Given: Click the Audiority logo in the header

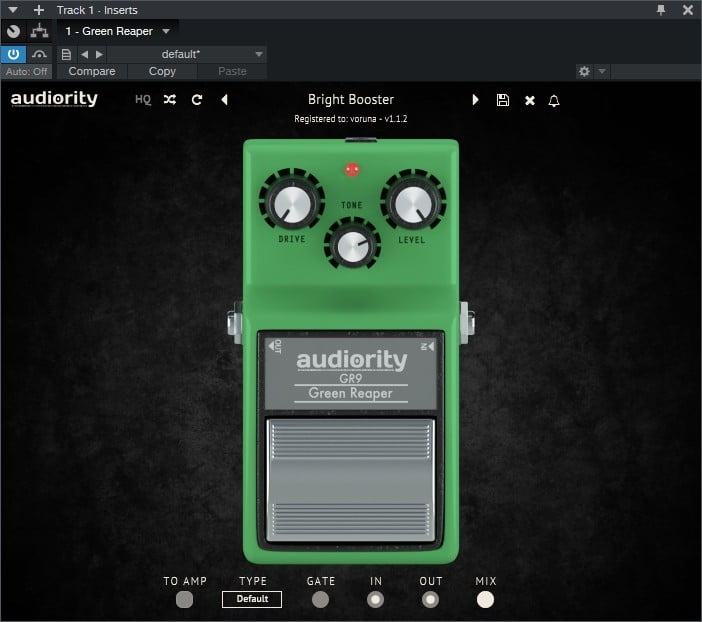Looking at the screenshot, I should coord(54,99).
